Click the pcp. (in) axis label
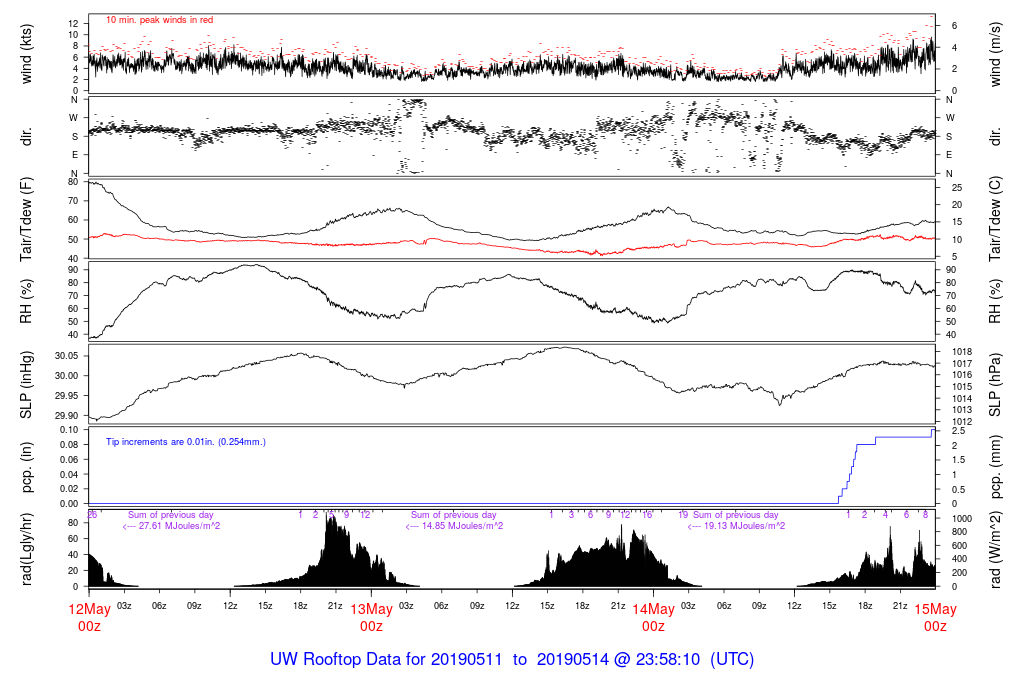The width and height of the screenshot is (1024, 700). click(26, 467)
